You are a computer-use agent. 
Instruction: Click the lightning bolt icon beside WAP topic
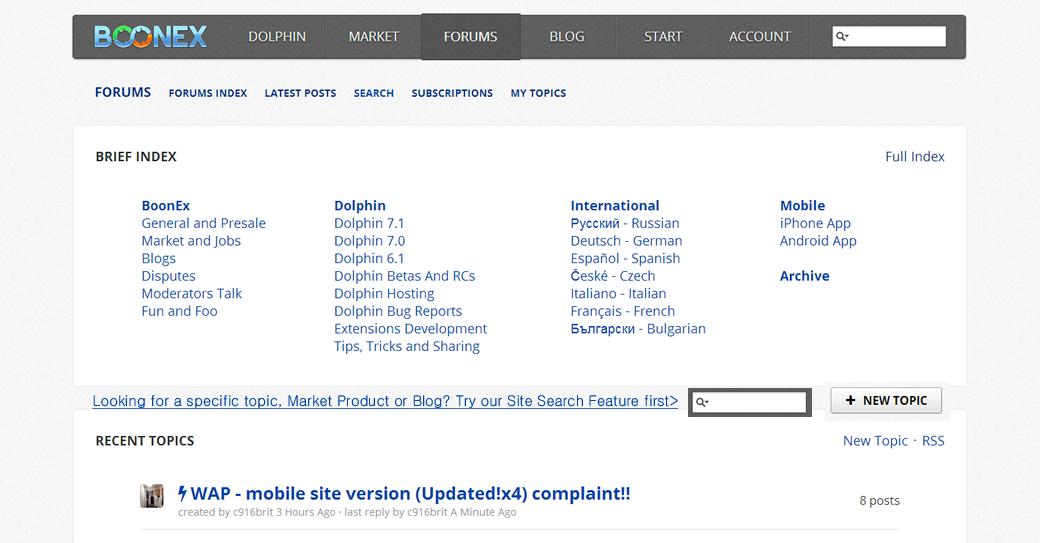183,493
